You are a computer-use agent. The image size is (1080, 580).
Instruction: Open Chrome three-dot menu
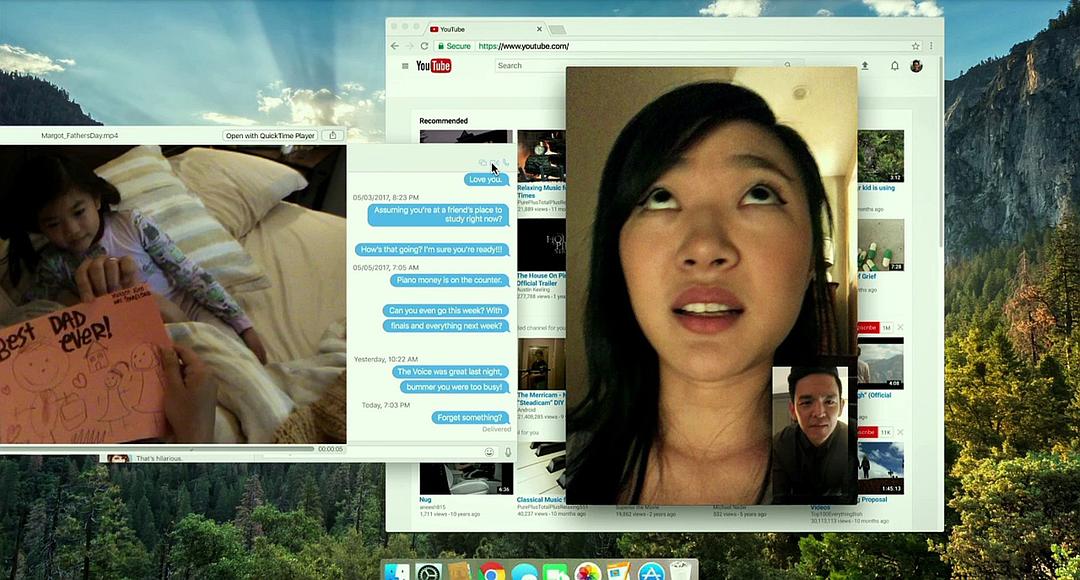pyautogui.click(x=931, y=46)
